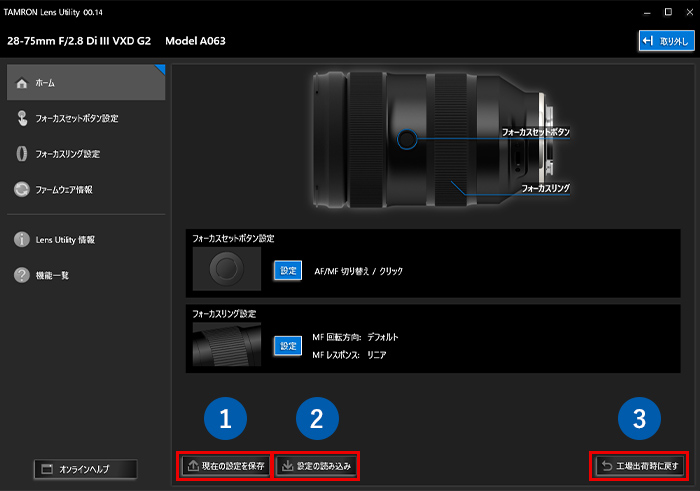Click the undo arrow icon on factory reset button

pos(607,466)
